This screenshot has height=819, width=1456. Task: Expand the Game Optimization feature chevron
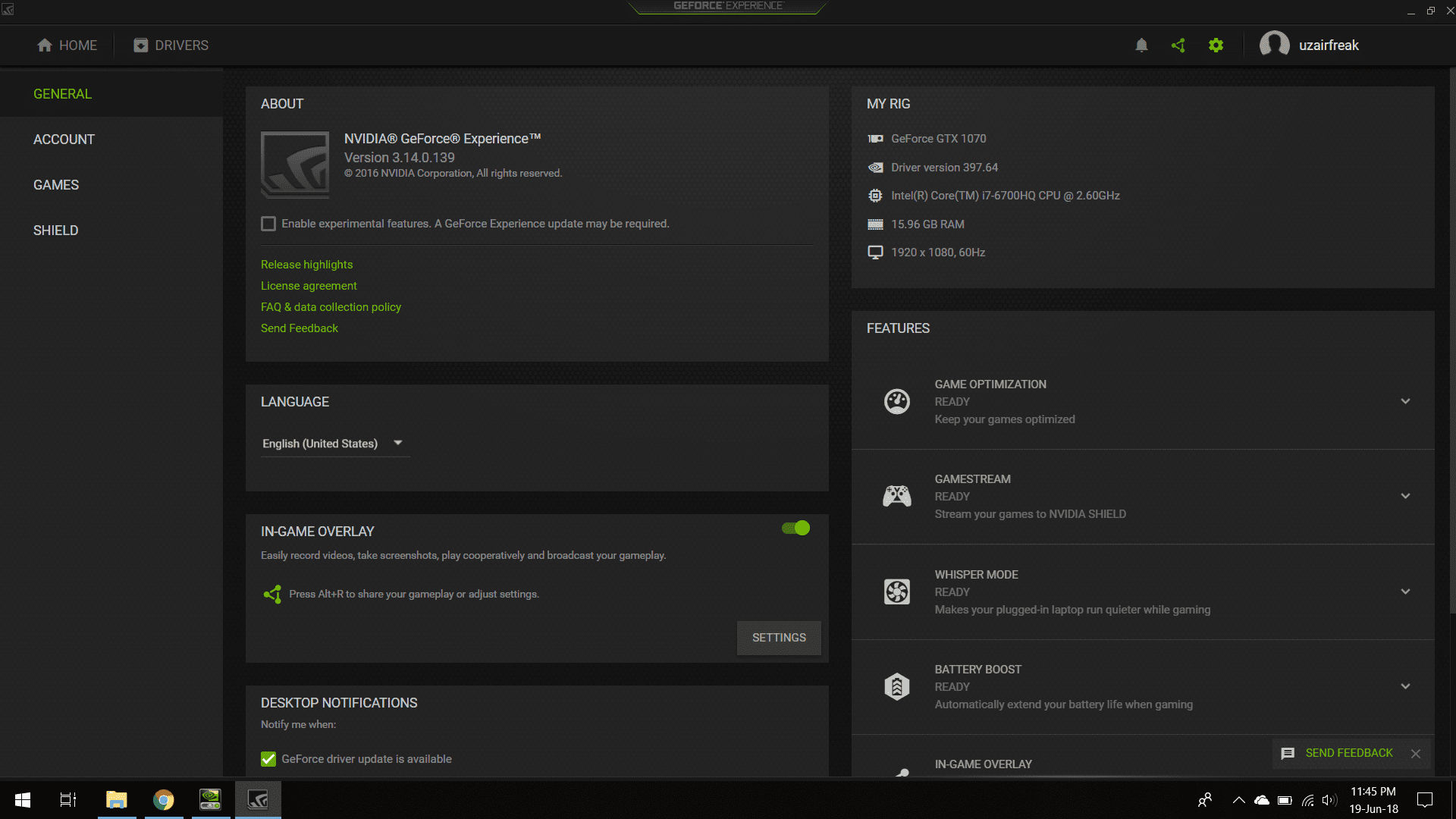coord(1405,401)
